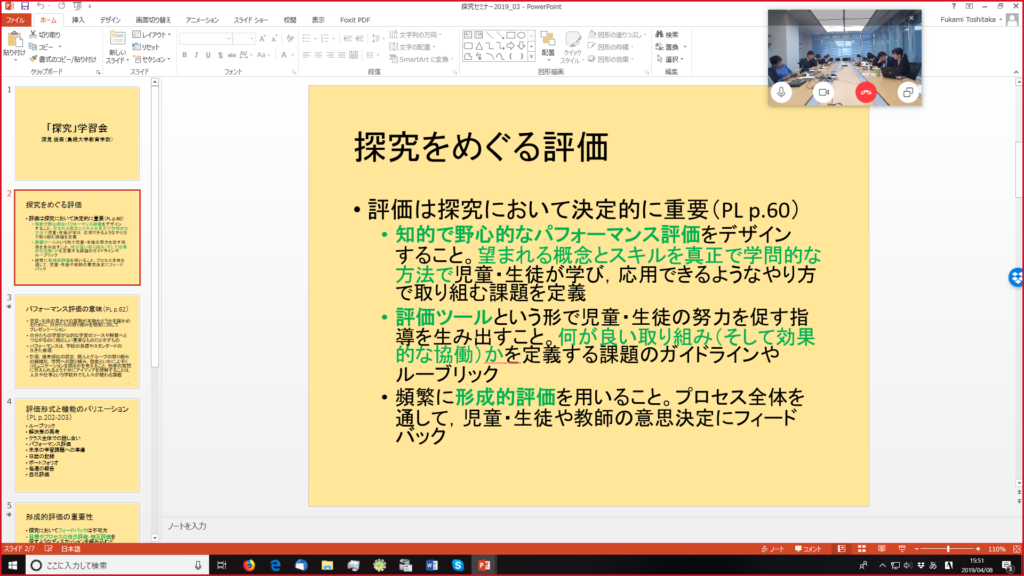The image size is (1024, 576).
Task: Mute microphone in video call window
Action: tap(782, 92)
